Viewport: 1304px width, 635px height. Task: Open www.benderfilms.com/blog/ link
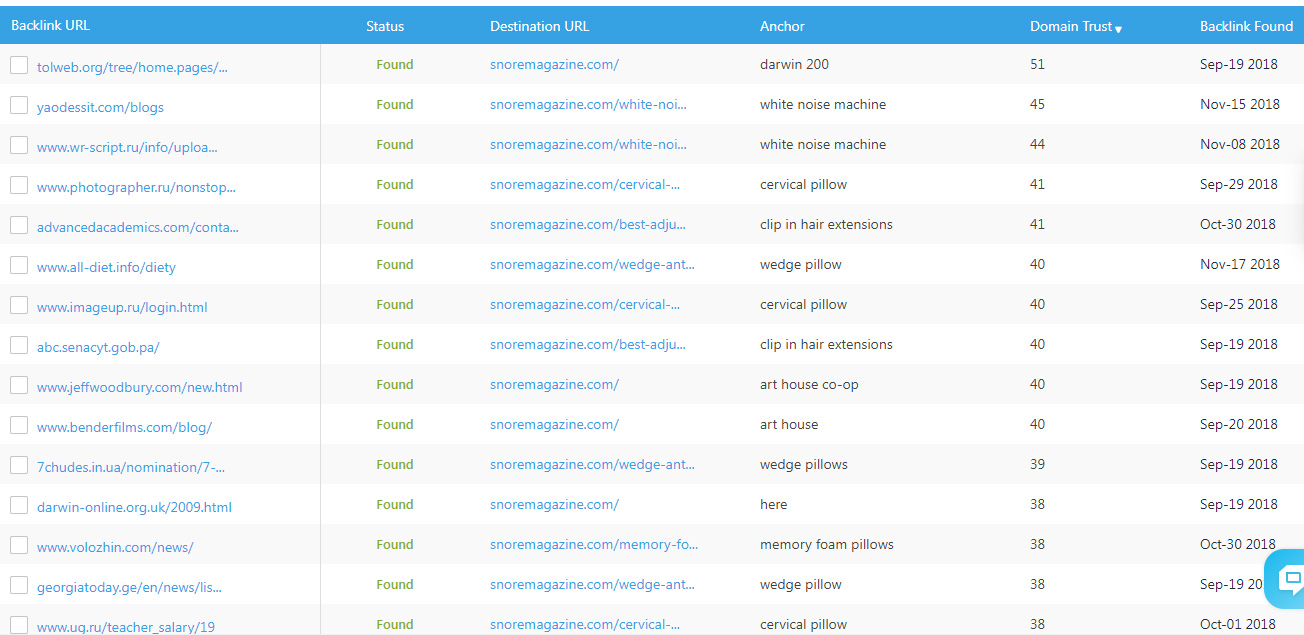(x=124, y=427)
